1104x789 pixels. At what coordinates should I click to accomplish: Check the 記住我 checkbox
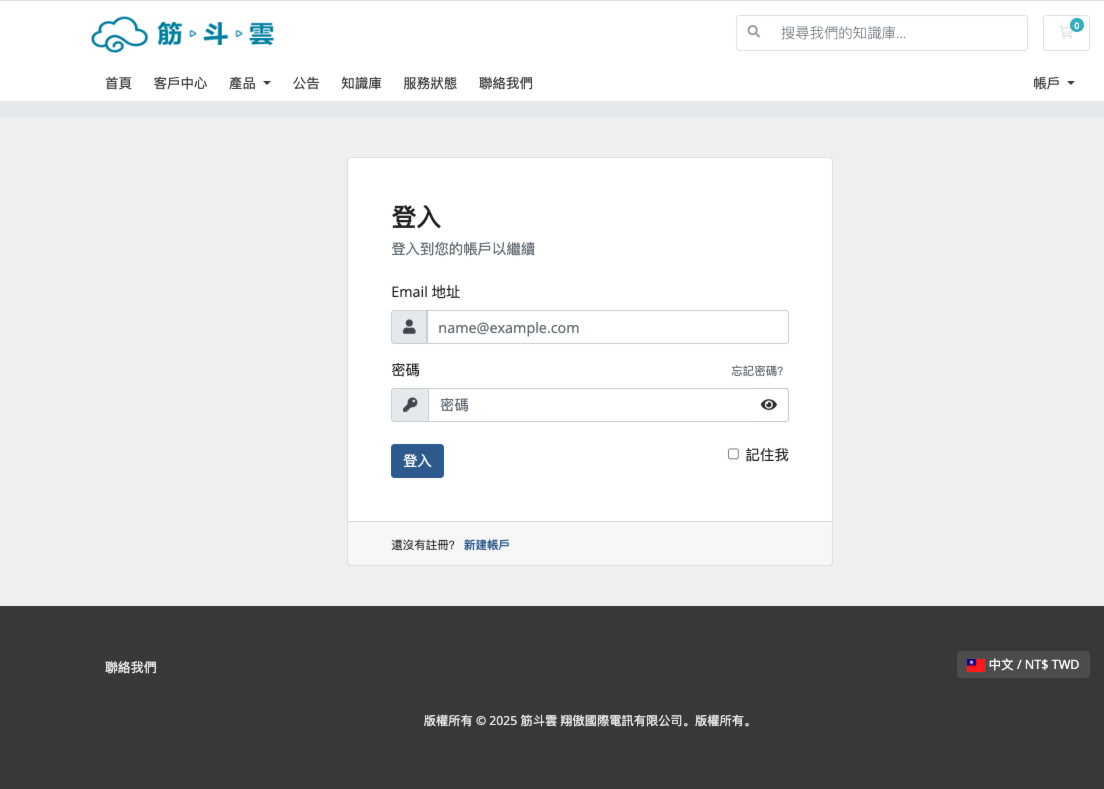(733, 454)
